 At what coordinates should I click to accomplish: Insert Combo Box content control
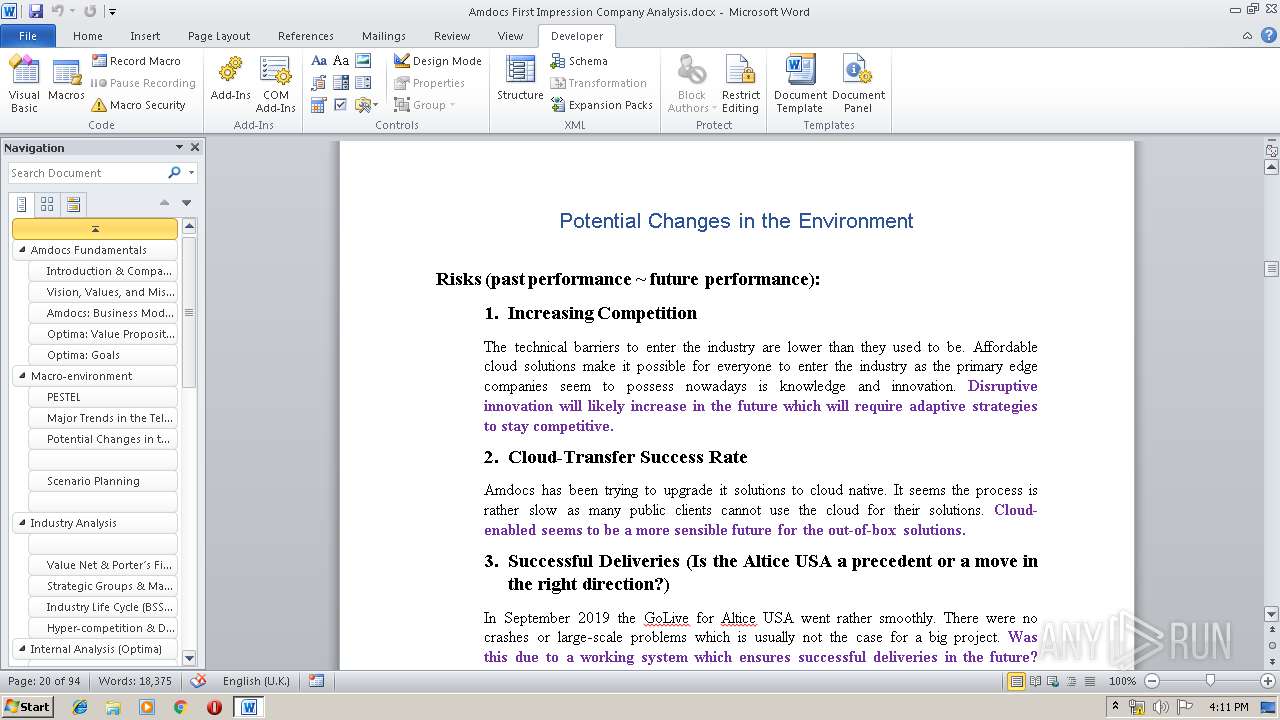(341, 83)
